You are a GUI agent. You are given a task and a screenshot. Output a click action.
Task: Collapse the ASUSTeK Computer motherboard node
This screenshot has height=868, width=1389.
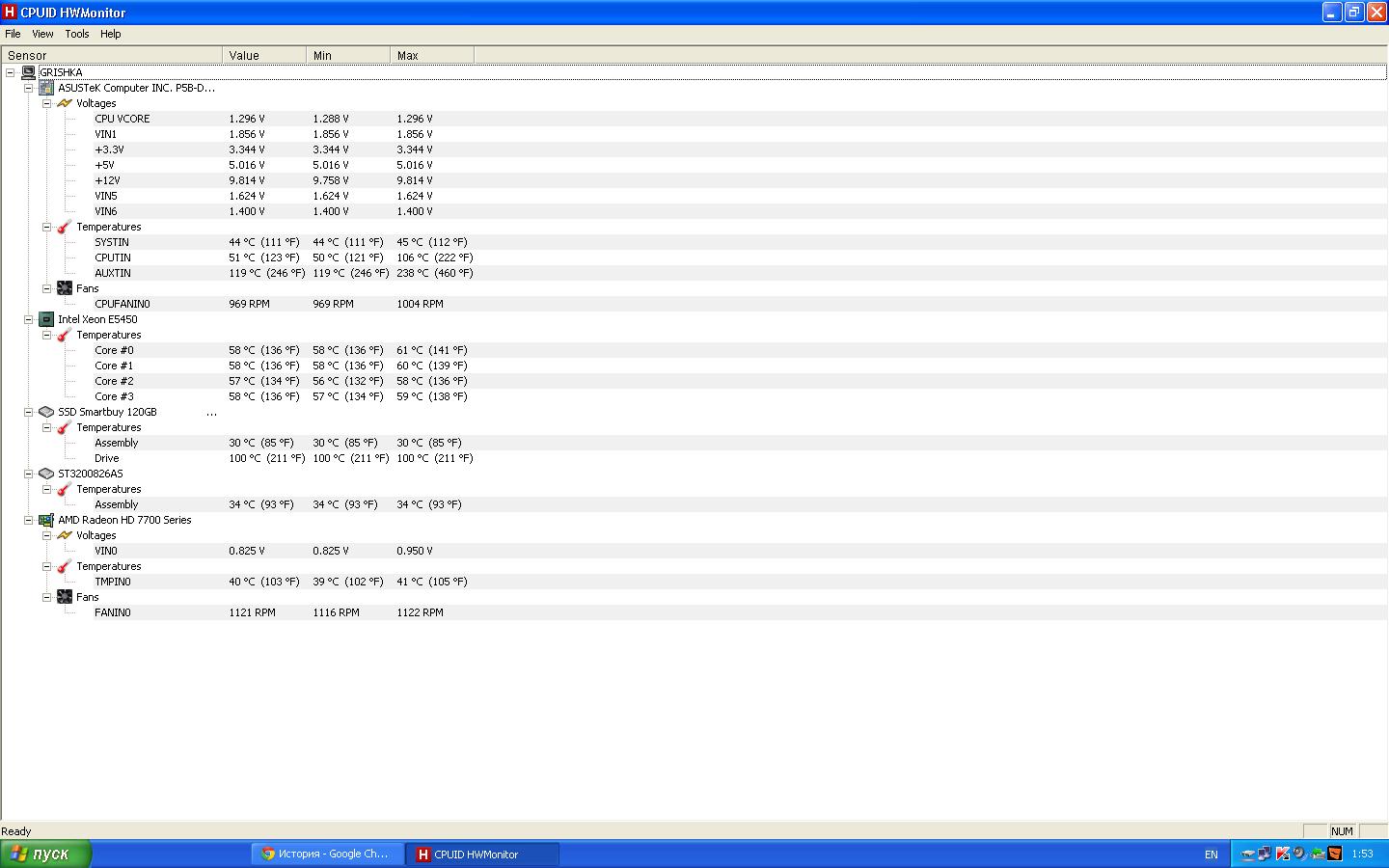(x=29, y=88)
